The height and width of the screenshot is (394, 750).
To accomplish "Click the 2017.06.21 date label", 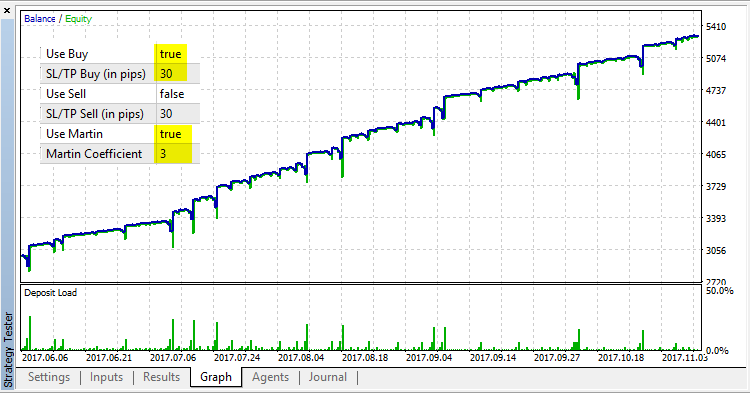I will pyautogui.click(x=109, y=358).
